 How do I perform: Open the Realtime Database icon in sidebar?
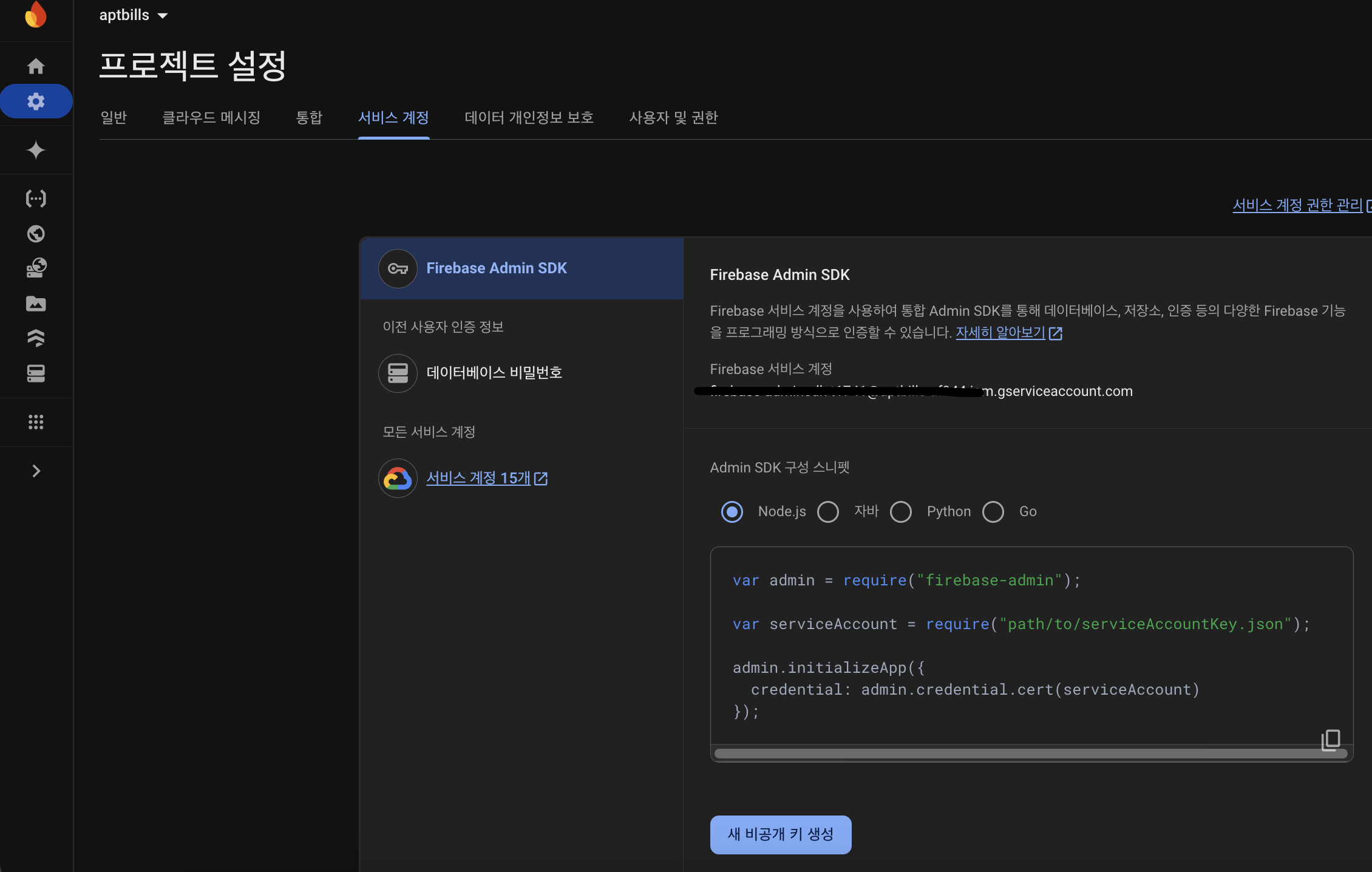36,373
